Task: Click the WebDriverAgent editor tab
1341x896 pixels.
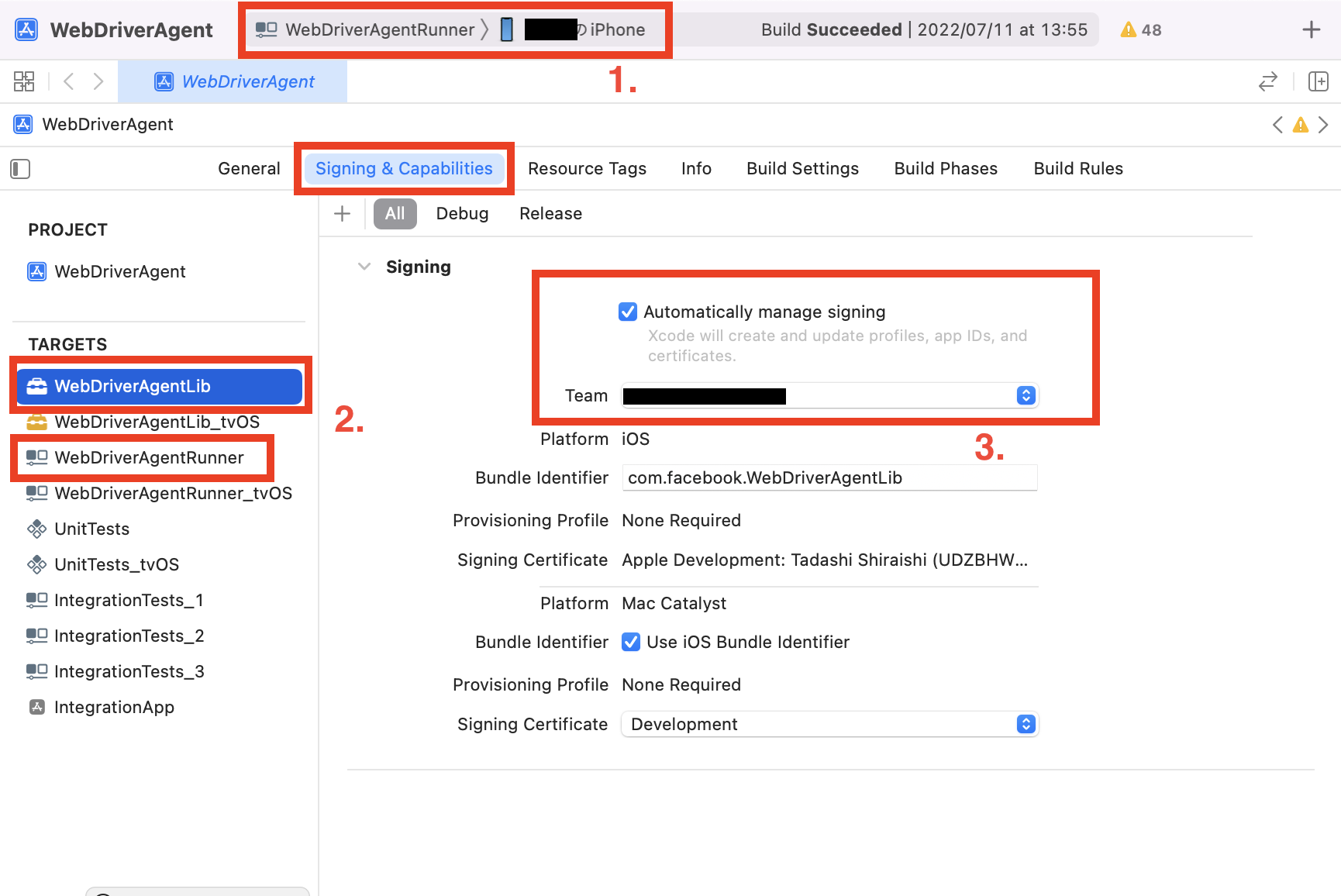Action: pos(233,81)
